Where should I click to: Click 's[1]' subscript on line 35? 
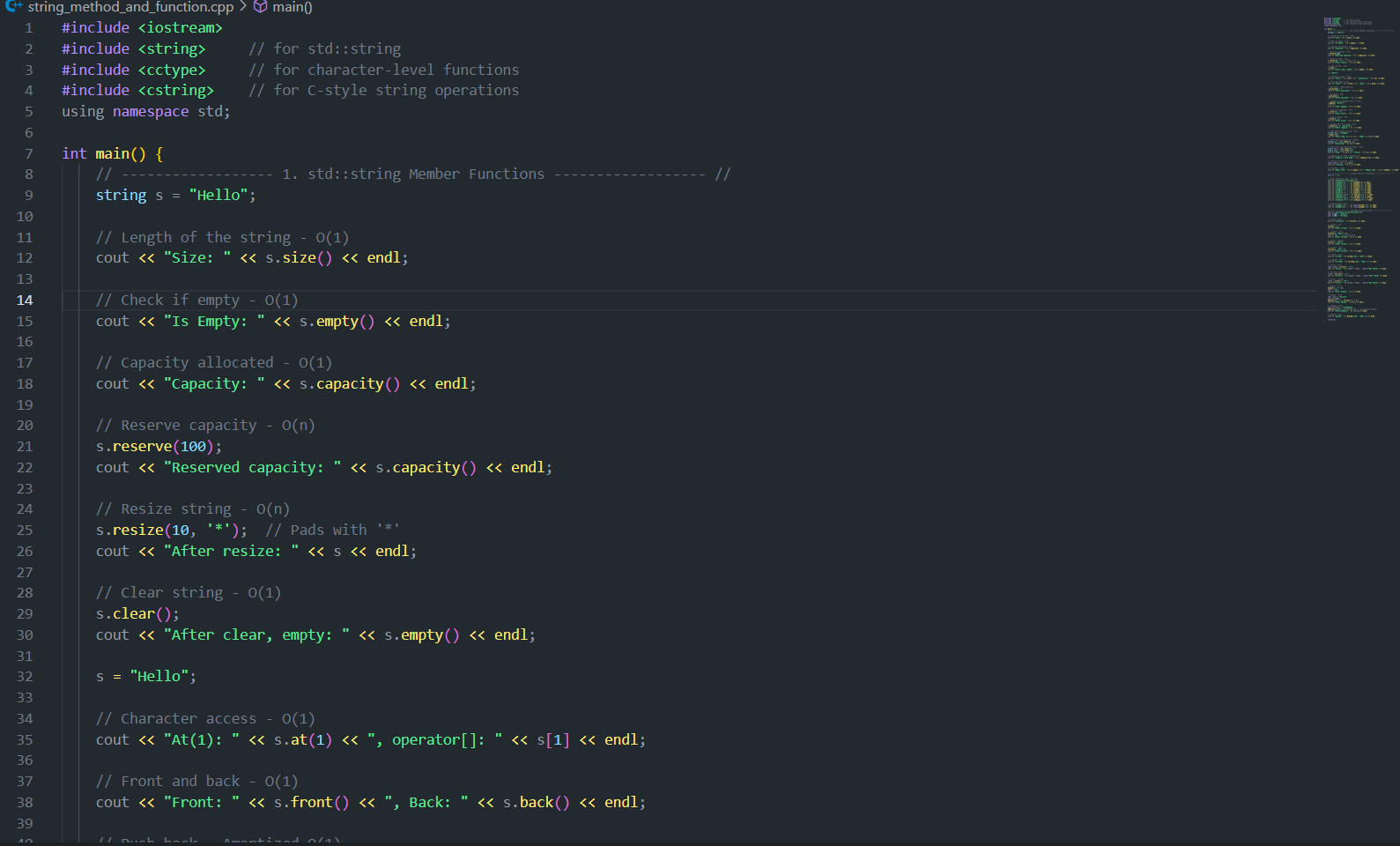[553, 740]
